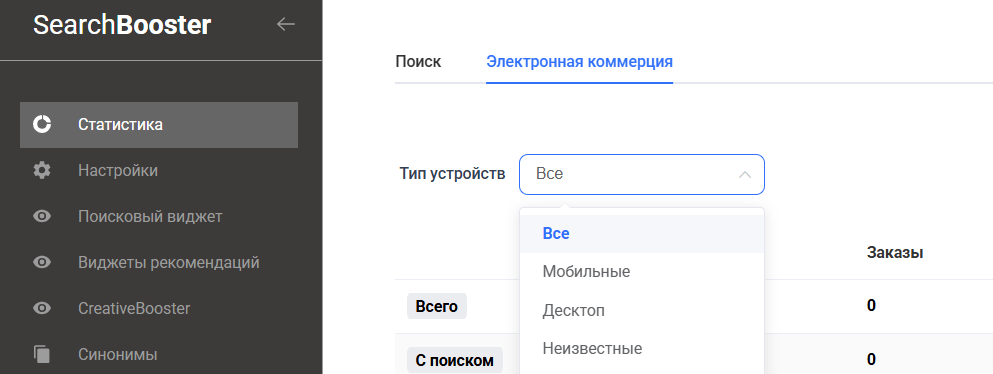Choose the Все option in dropdown
The width and height of the screenshot is (993, 374).
point(642,234)
